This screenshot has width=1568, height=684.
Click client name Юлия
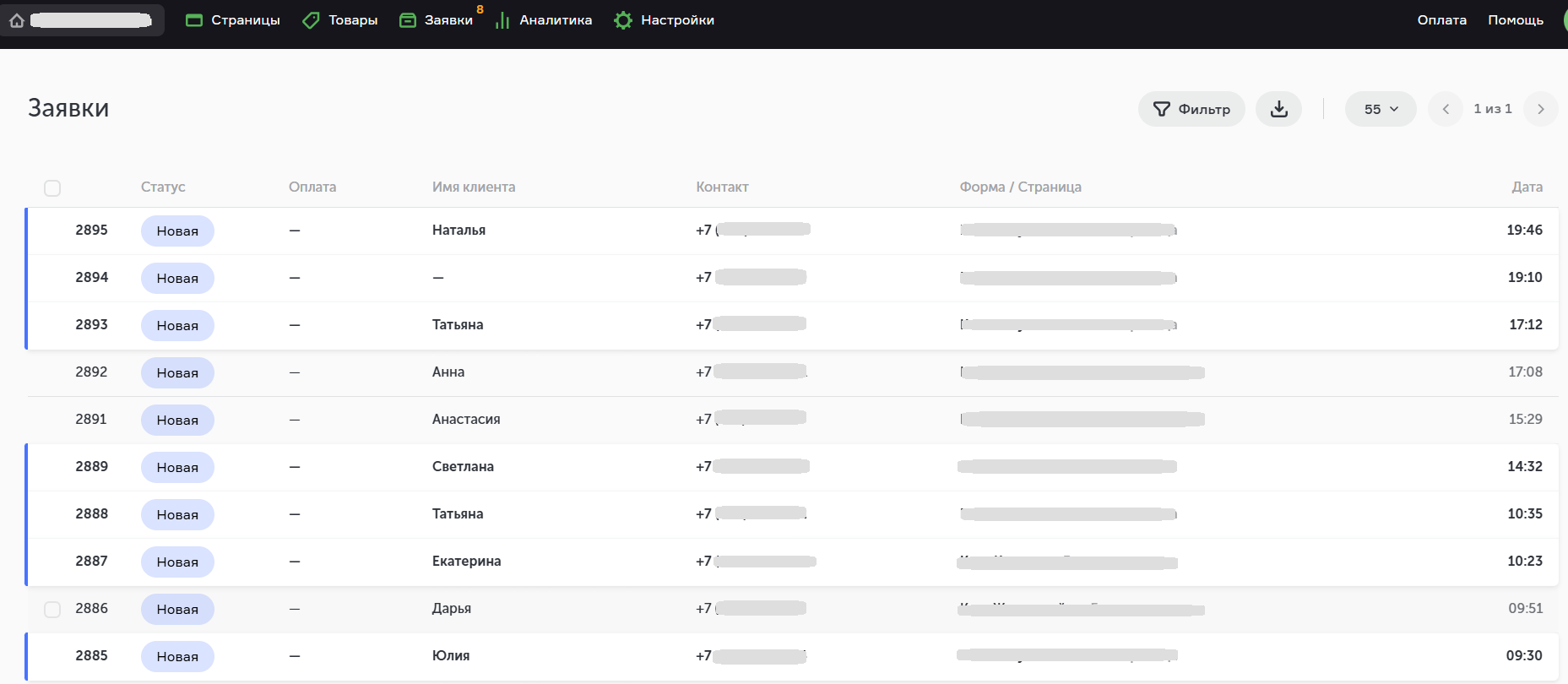tap(451, 655)
